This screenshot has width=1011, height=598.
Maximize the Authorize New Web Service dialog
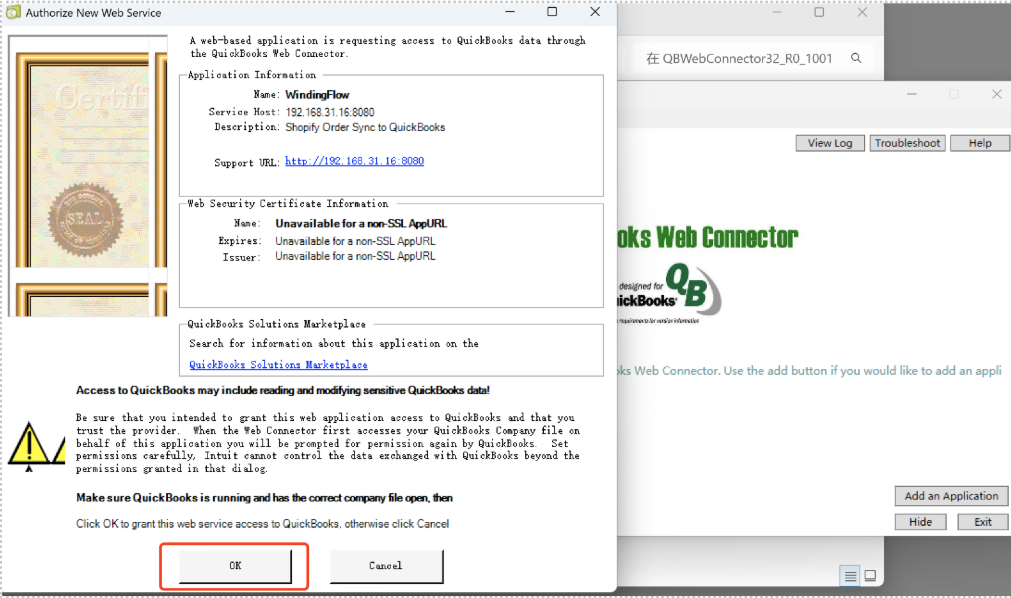click(552, 12)
